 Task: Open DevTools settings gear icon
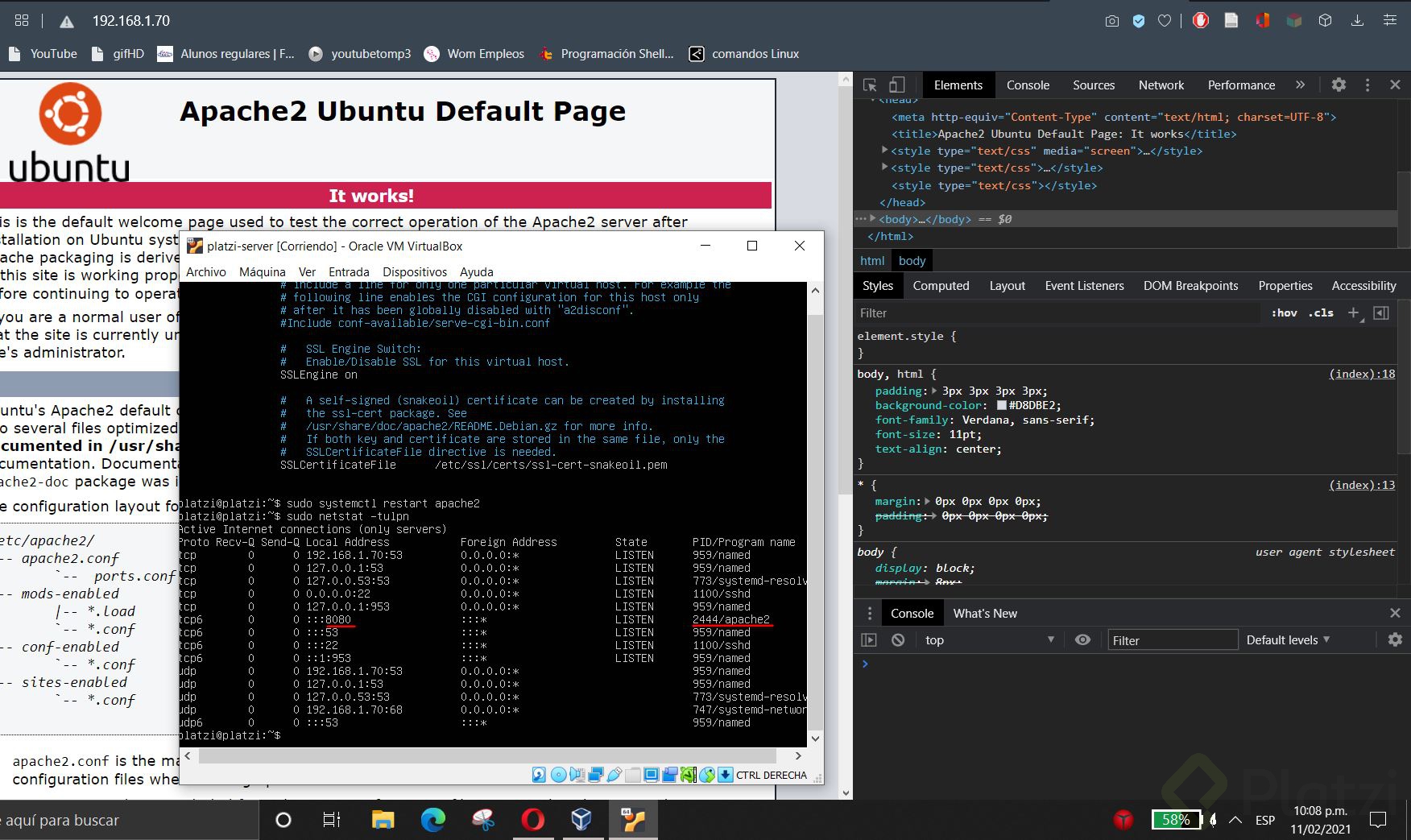coord(1339,85)
